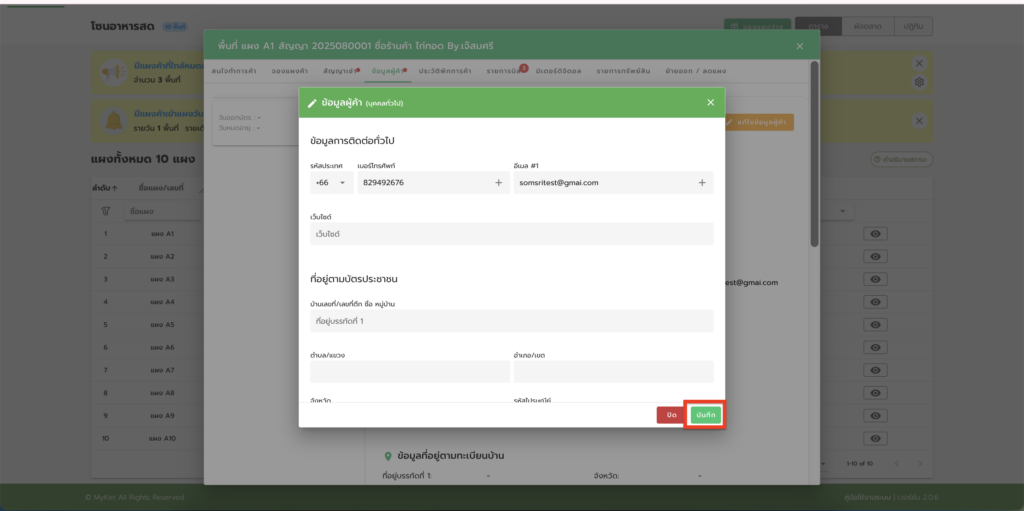
Task: Click the eye icon for row แผง A6
Action: (x=875, y=348)
